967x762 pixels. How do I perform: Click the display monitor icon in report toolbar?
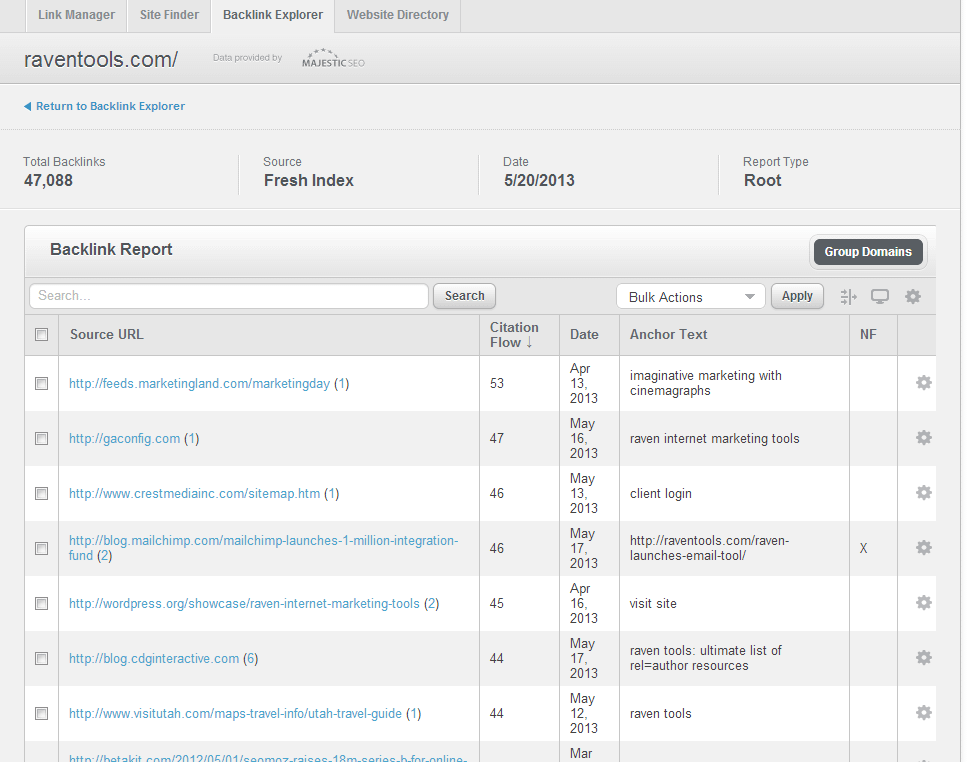click(x=880, y=297)
